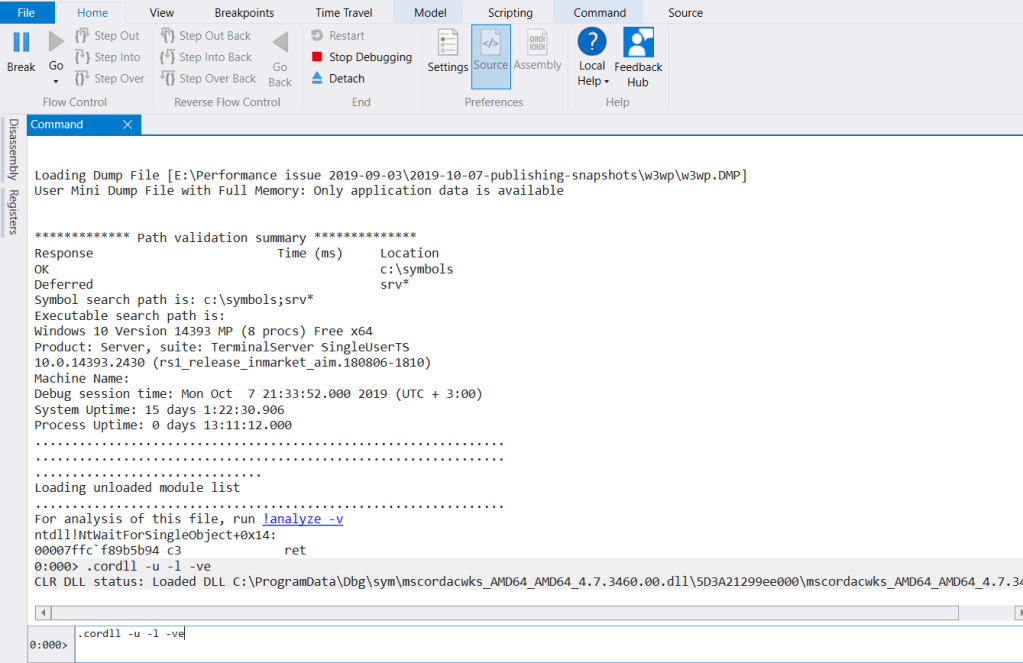This screenshot has width=1023, height=663.
Task: Close the Command window tab
Action: (x=127, y=125)
